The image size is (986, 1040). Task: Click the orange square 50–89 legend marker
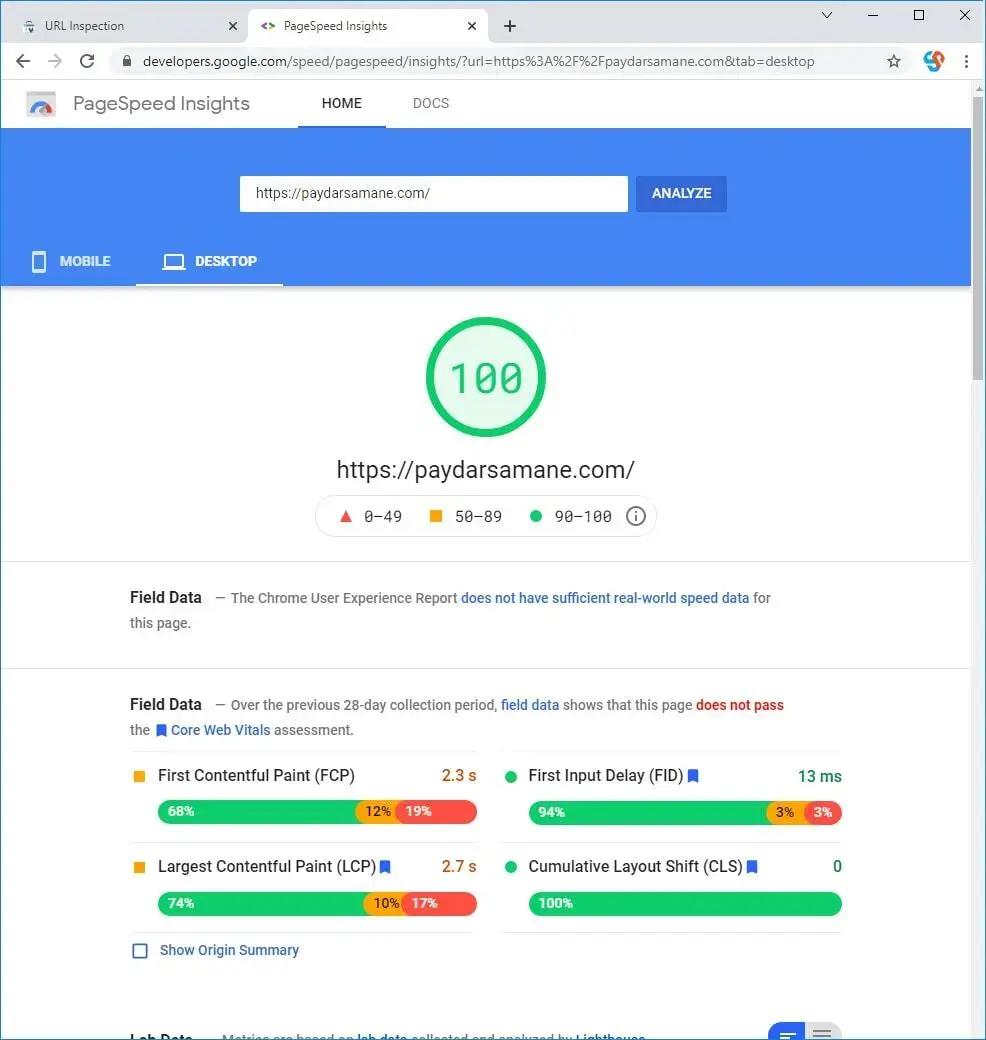(x=436, y=515)
